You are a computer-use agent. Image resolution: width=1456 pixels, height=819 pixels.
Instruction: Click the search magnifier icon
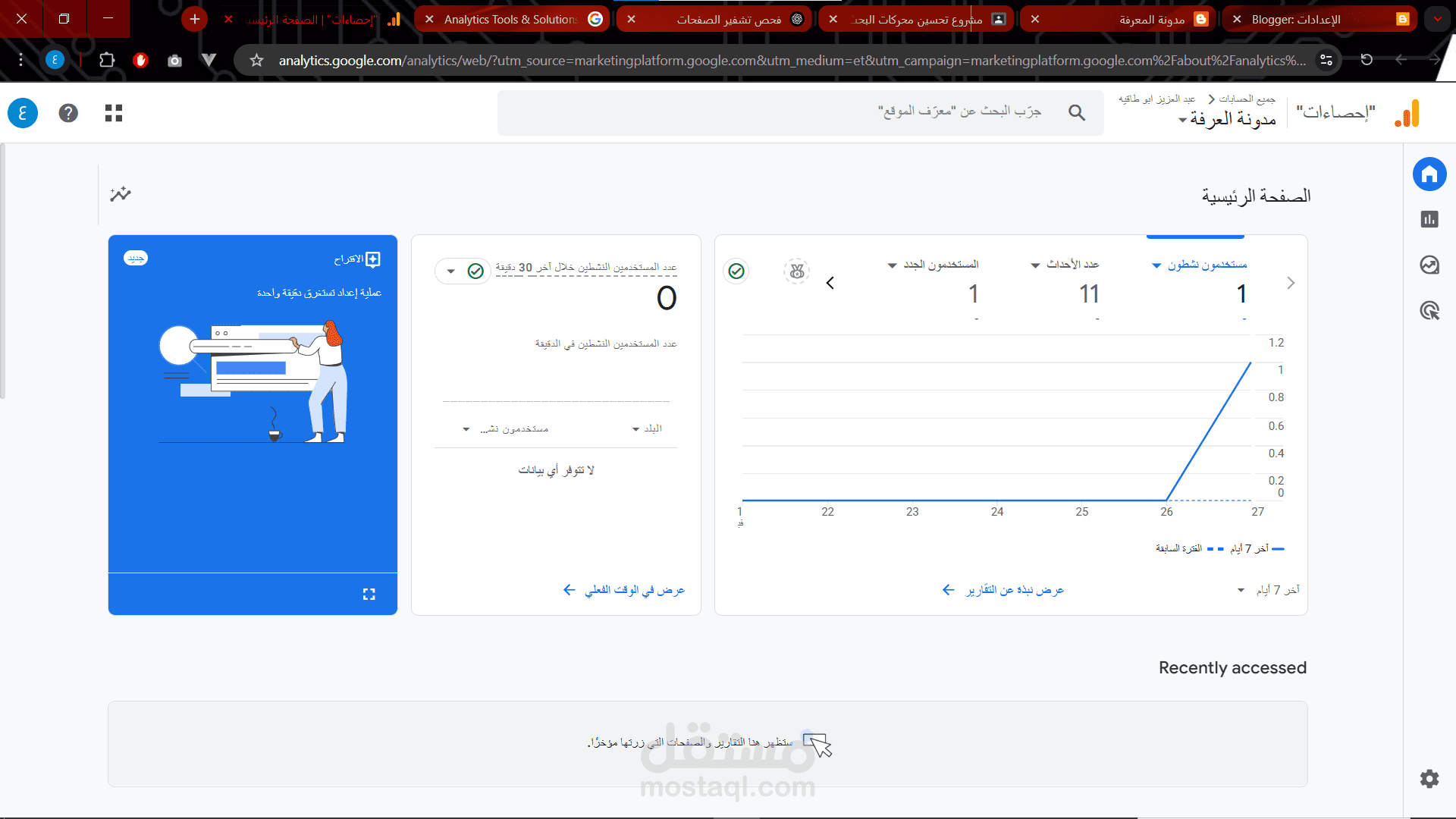click(1077, 113)
